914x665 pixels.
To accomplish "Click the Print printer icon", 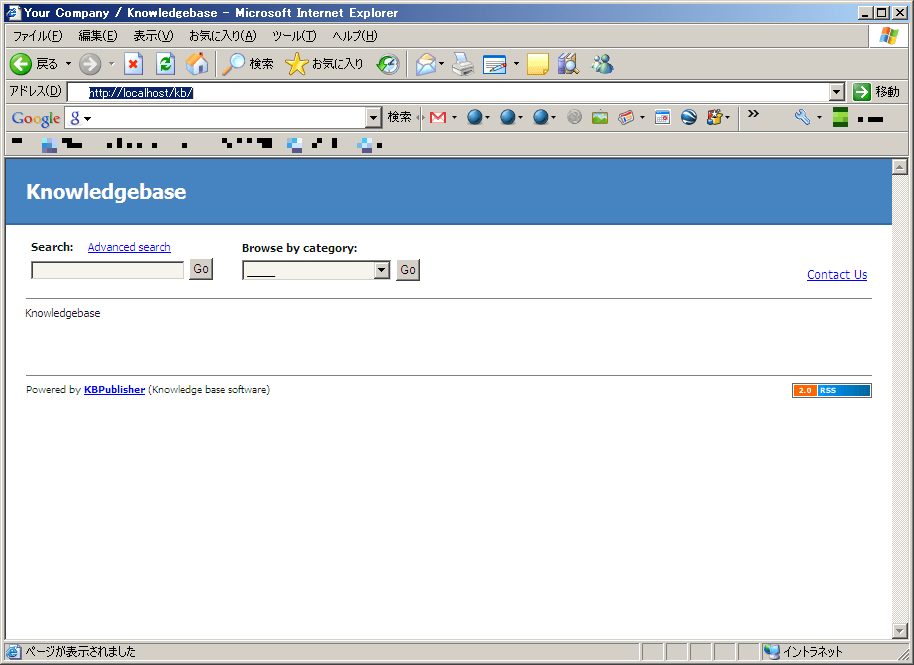I will [x=461, y=64].
